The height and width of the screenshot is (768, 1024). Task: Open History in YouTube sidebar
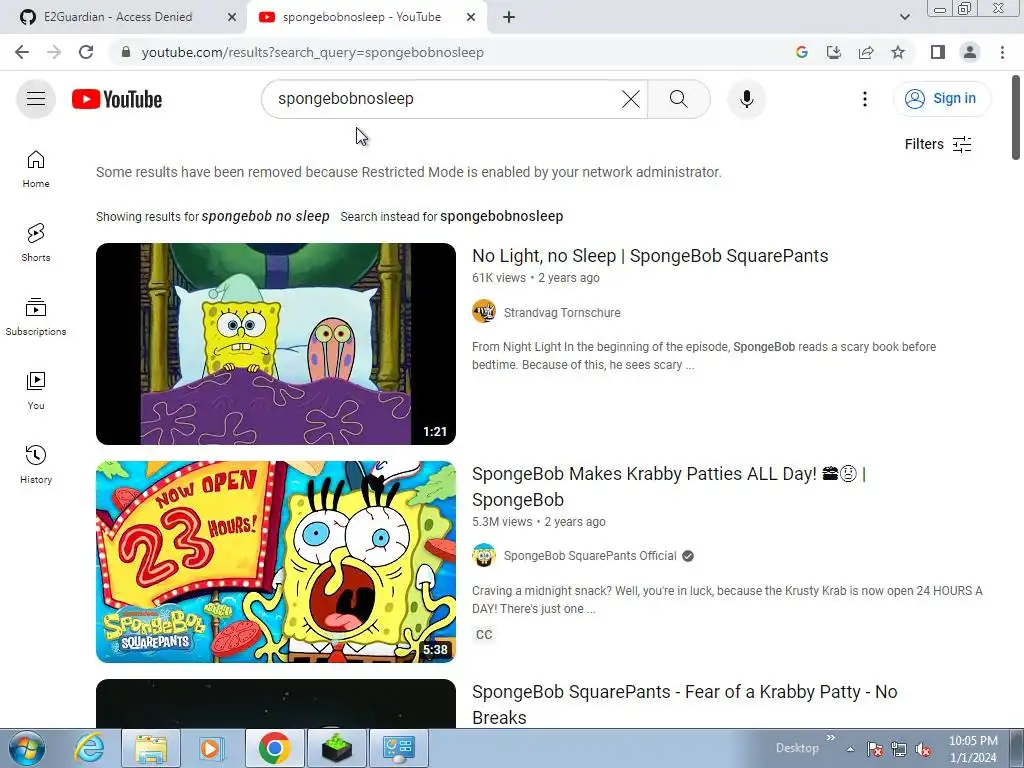tap(36, 464)
